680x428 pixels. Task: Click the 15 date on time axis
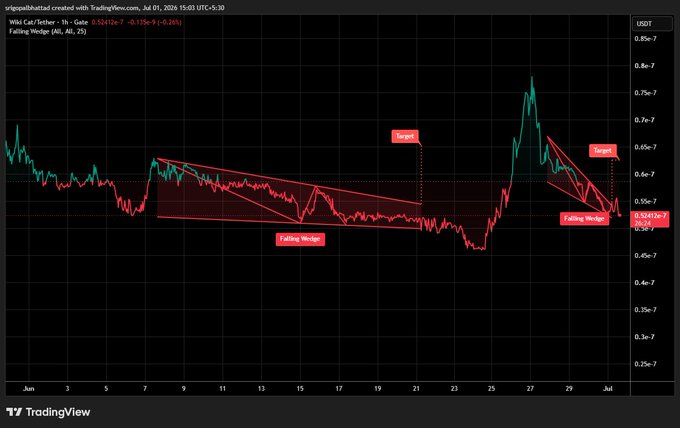[x=300, y=389]
